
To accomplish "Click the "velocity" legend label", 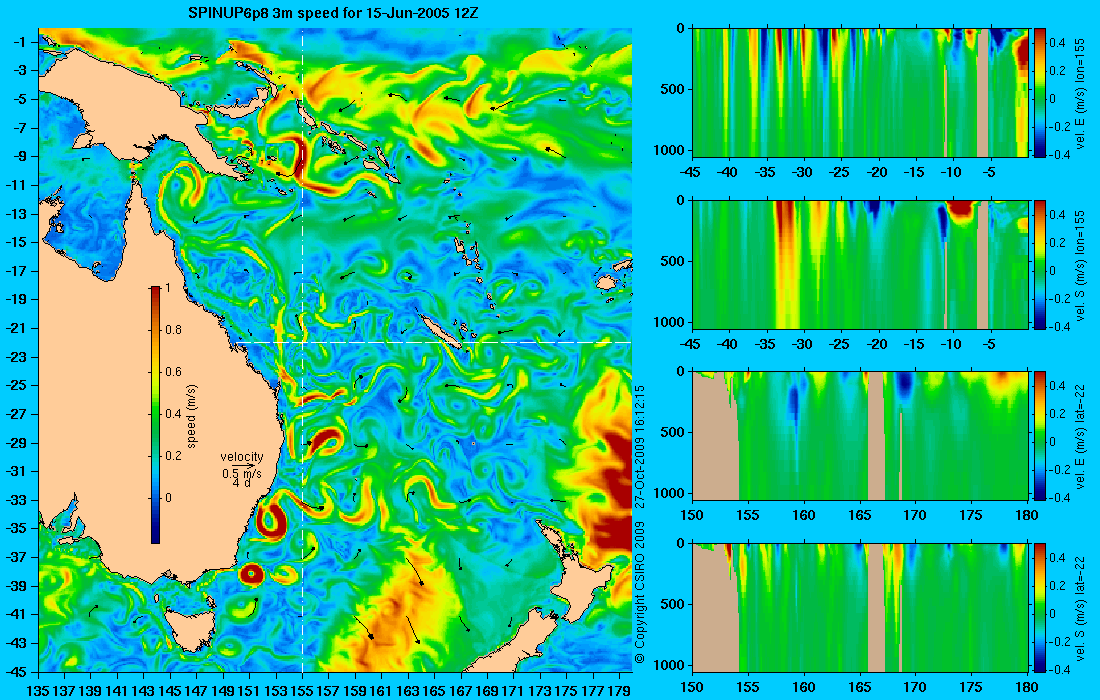I will [241, 457].
